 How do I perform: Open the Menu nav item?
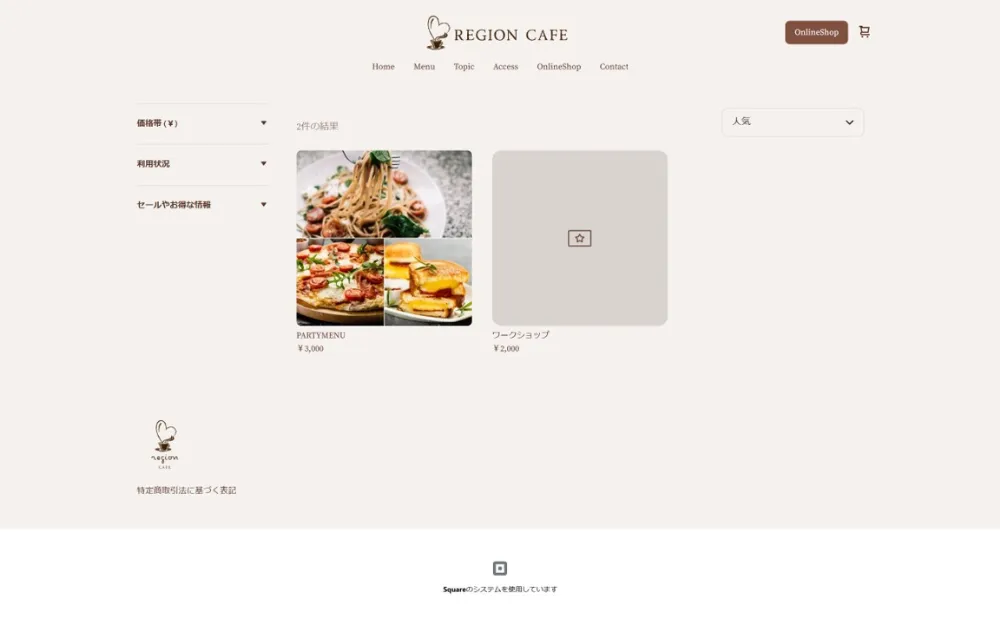(424, 66)
